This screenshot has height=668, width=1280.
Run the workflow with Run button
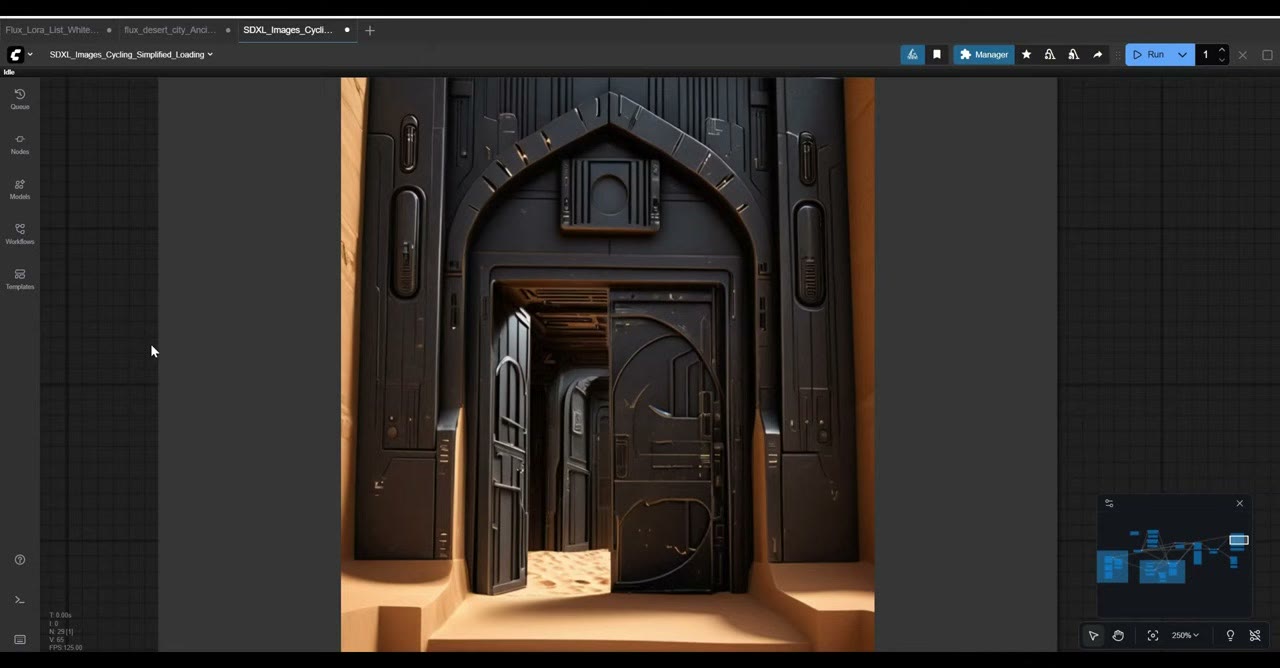1149,55
